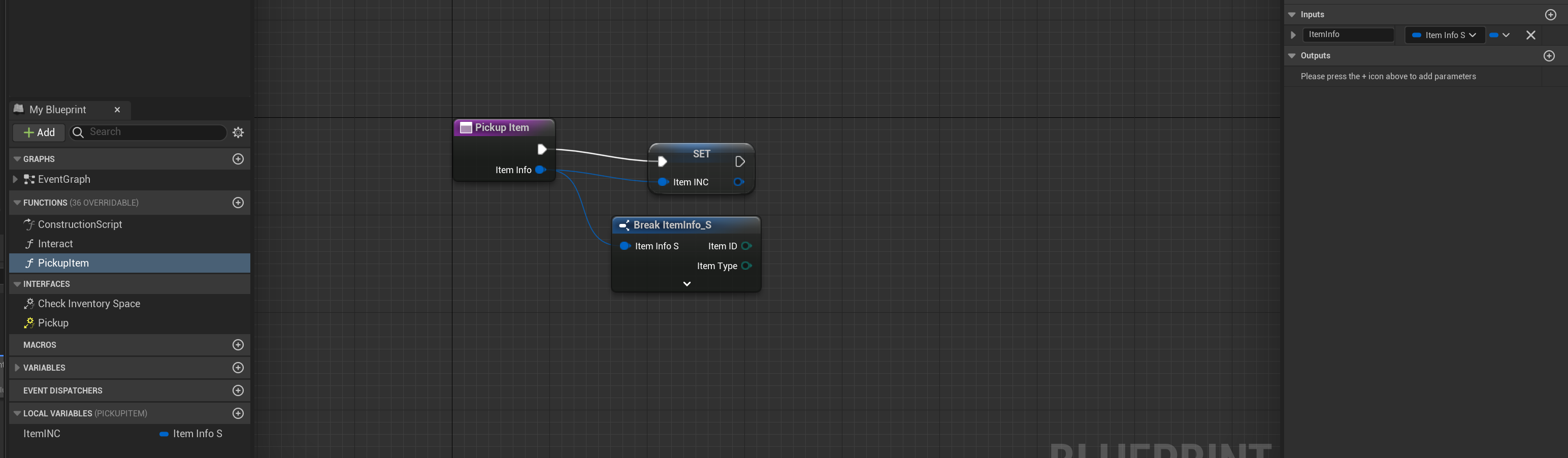Click the Item INC input pin on SET
The width and height of the screenshot is (1568, 458).
point(663,182)
